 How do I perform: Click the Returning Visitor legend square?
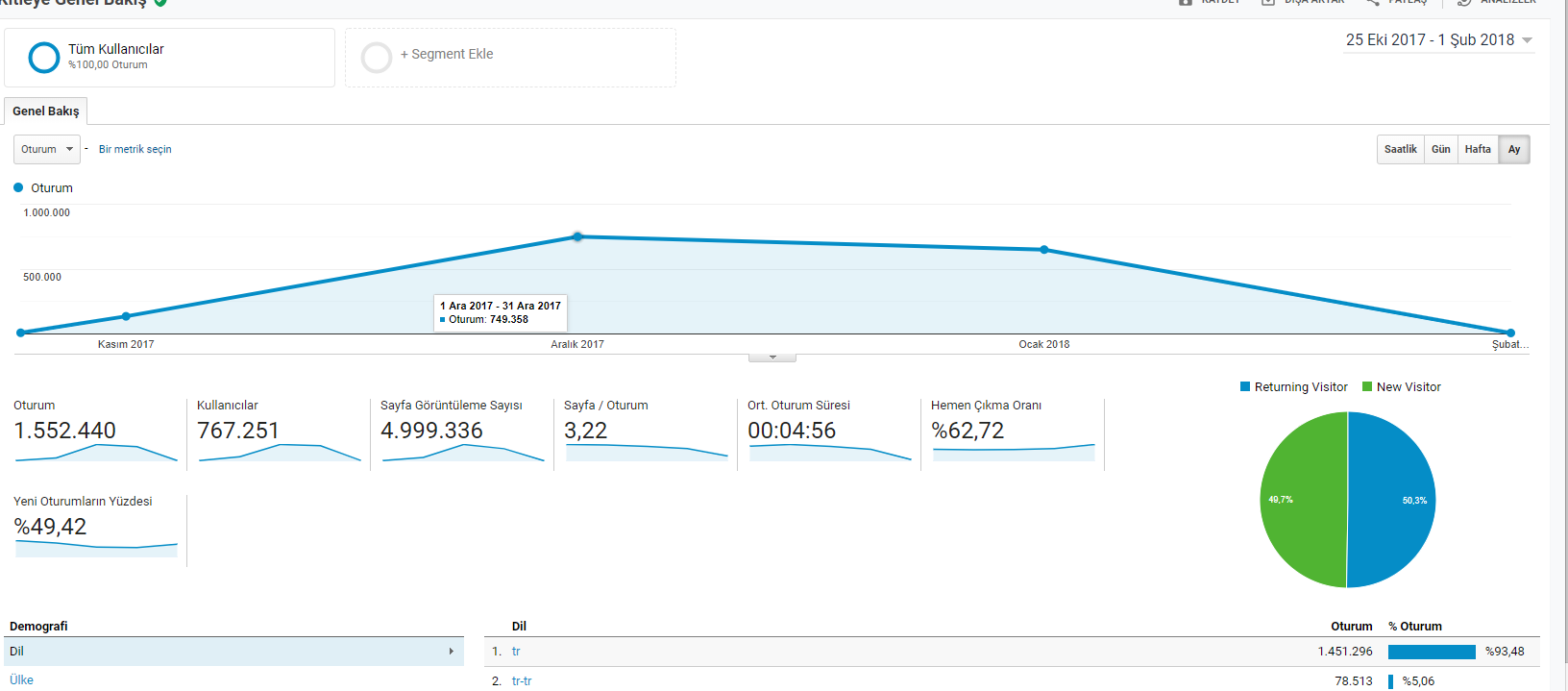1245,386
